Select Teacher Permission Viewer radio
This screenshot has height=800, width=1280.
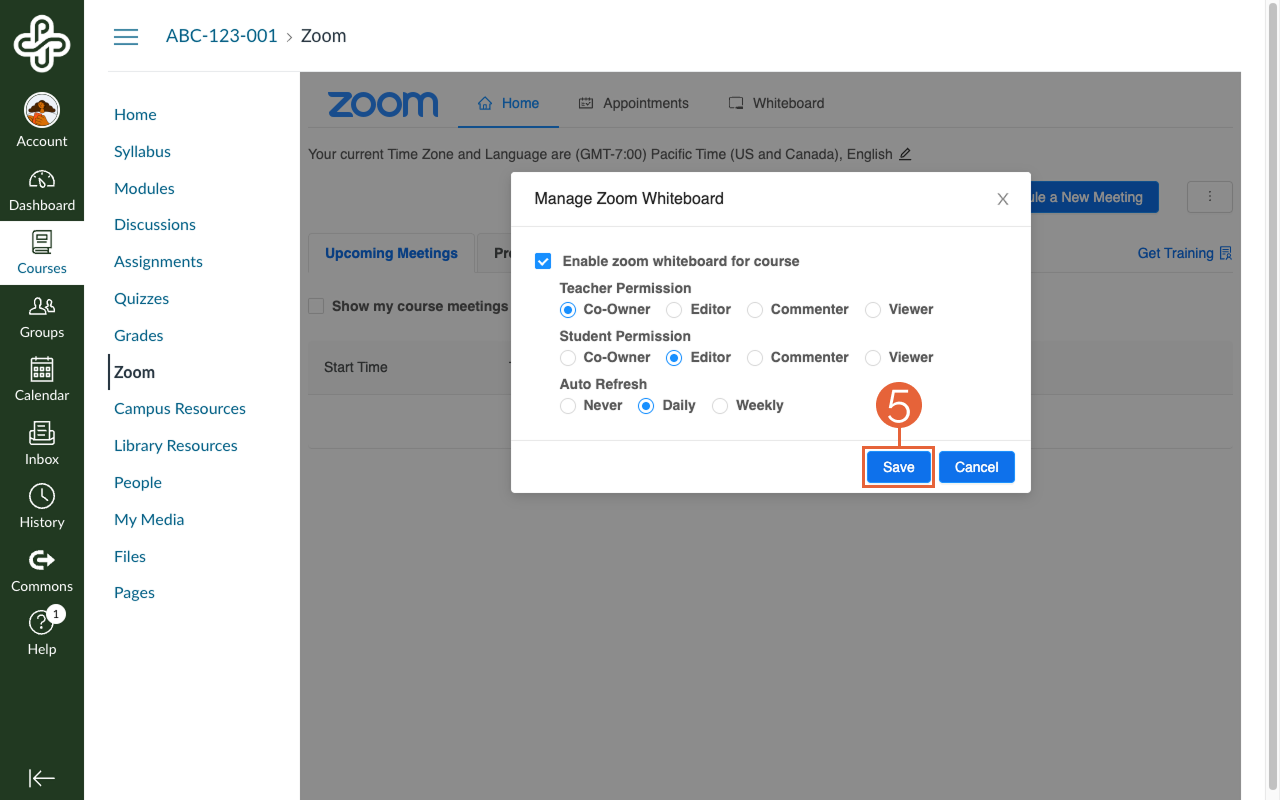(873, 310)
